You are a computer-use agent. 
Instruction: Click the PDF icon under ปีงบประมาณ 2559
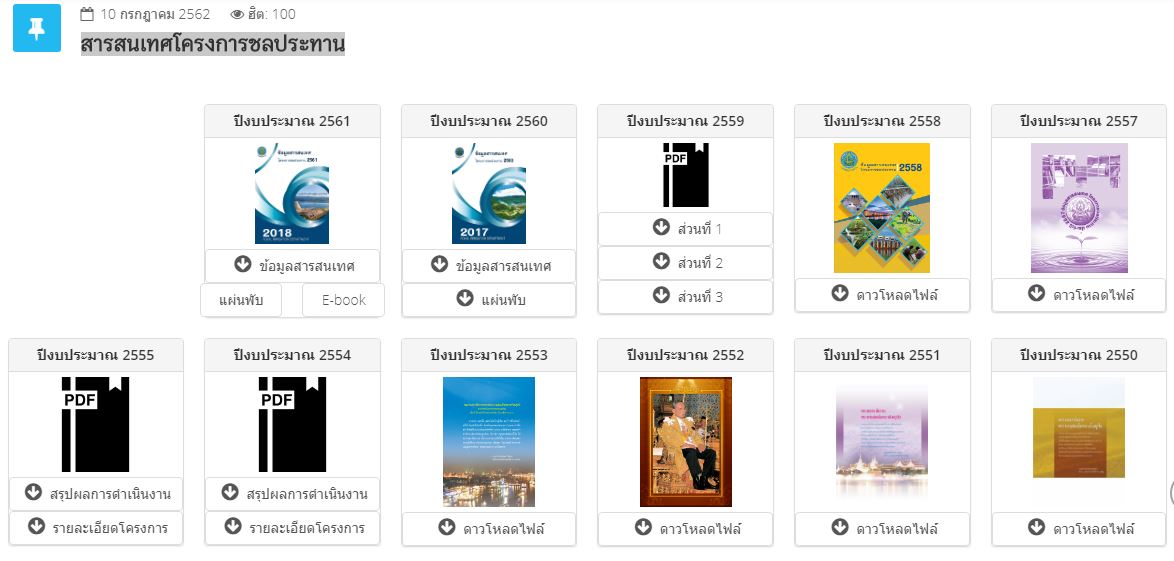685,175
